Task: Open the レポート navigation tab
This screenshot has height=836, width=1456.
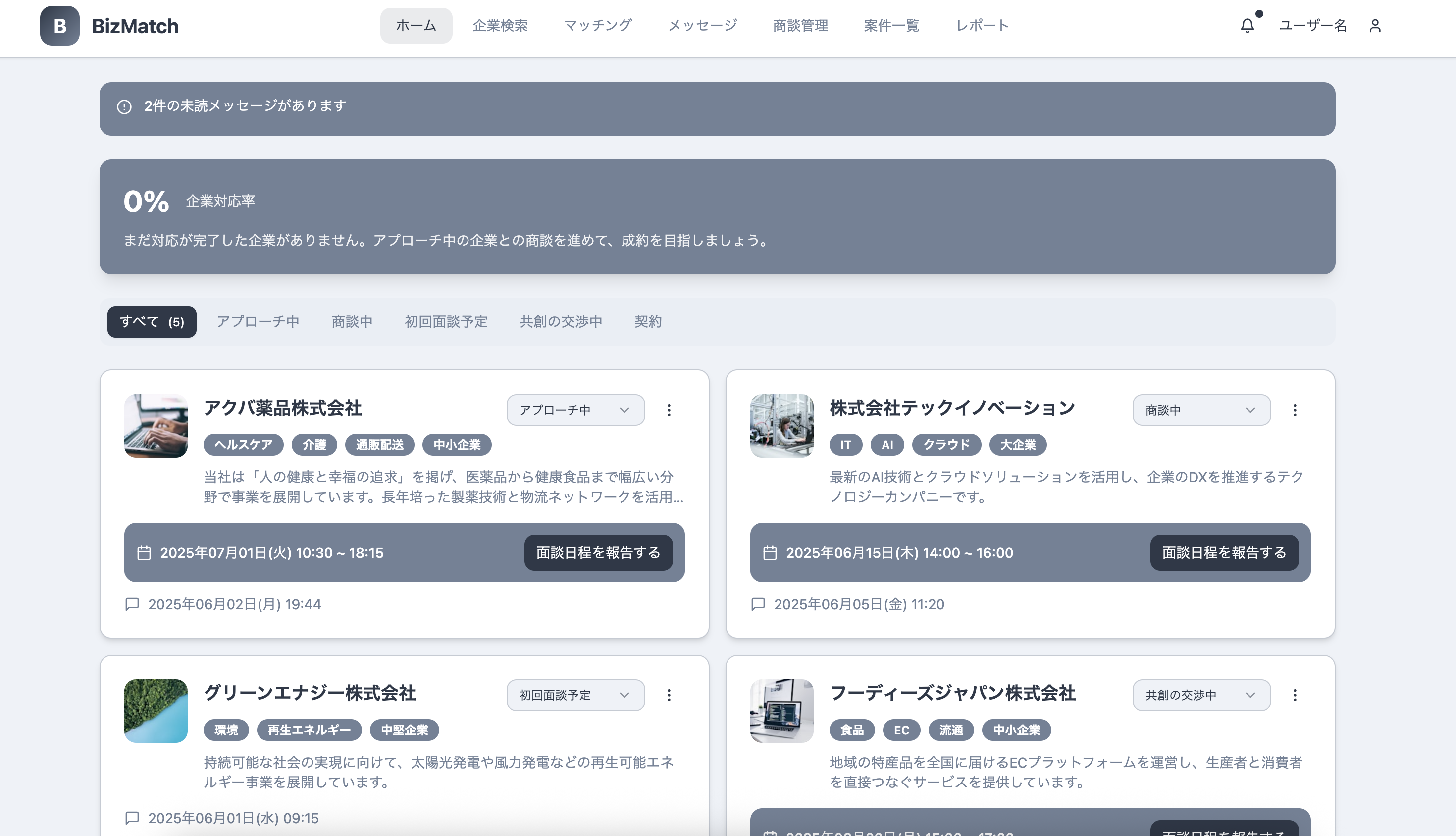Action: click(x=982, y=25)
